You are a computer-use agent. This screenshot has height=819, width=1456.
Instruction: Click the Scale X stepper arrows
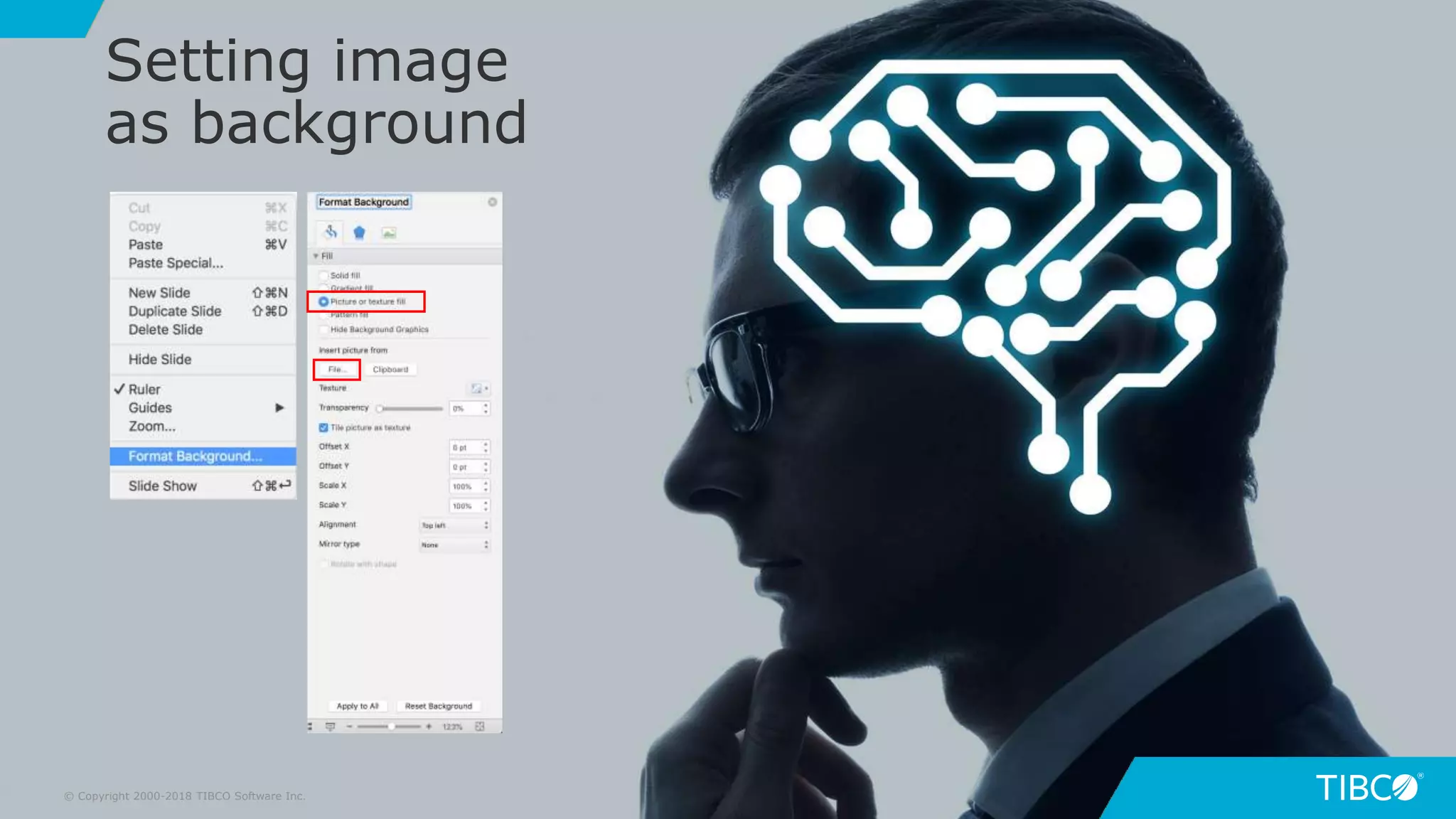[x=486, y=486]
